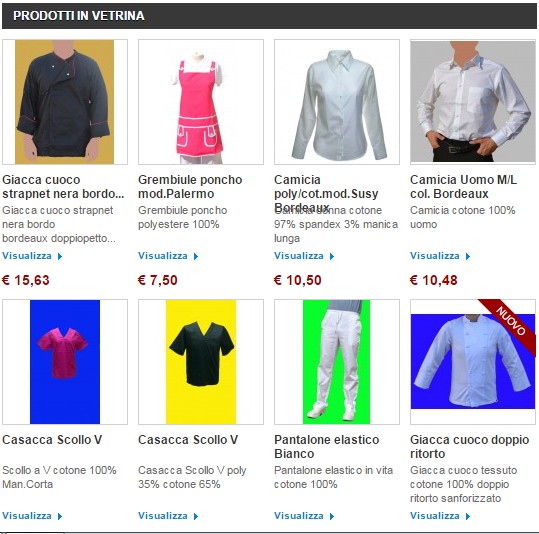
Task: Click Visualizza arrow under Grembiule poncho
Action: (196, 256)
